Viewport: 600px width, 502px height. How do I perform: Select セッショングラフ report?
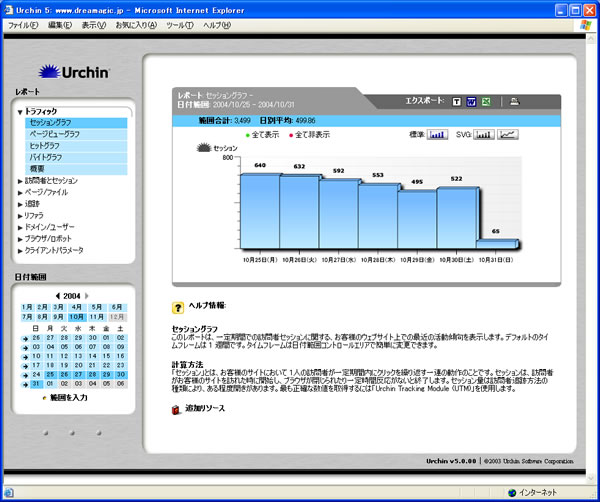(x=76, y=123)
